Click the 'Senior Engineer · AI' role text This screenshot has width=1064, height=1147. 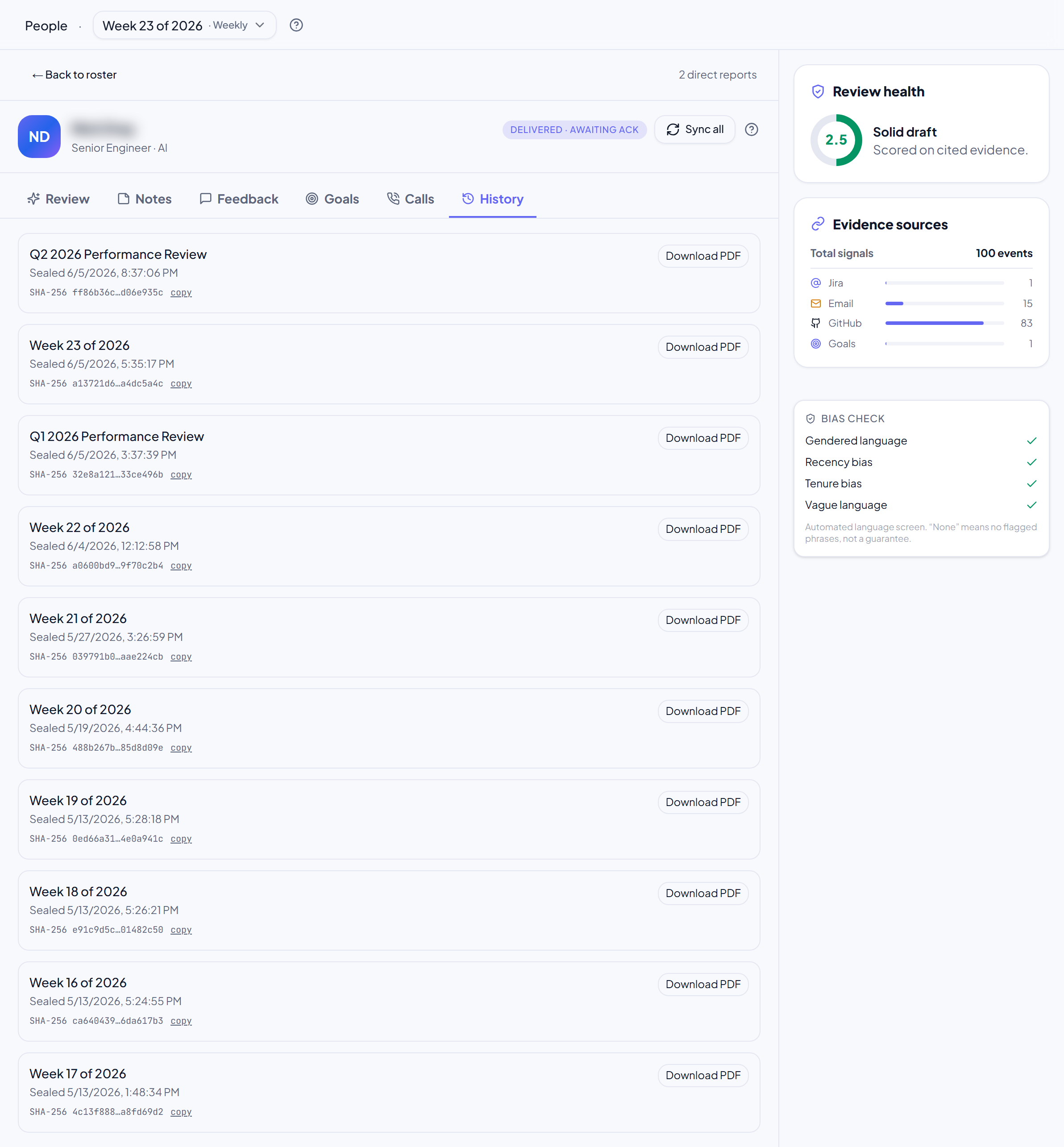click(119, 148)
